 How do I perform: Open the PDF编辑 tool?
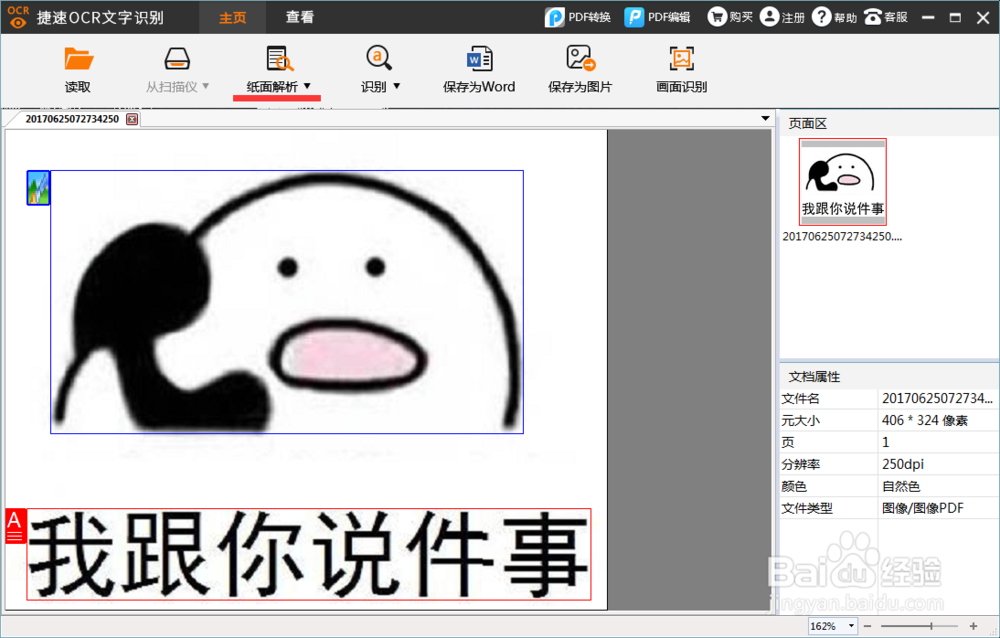pos(657,17)
